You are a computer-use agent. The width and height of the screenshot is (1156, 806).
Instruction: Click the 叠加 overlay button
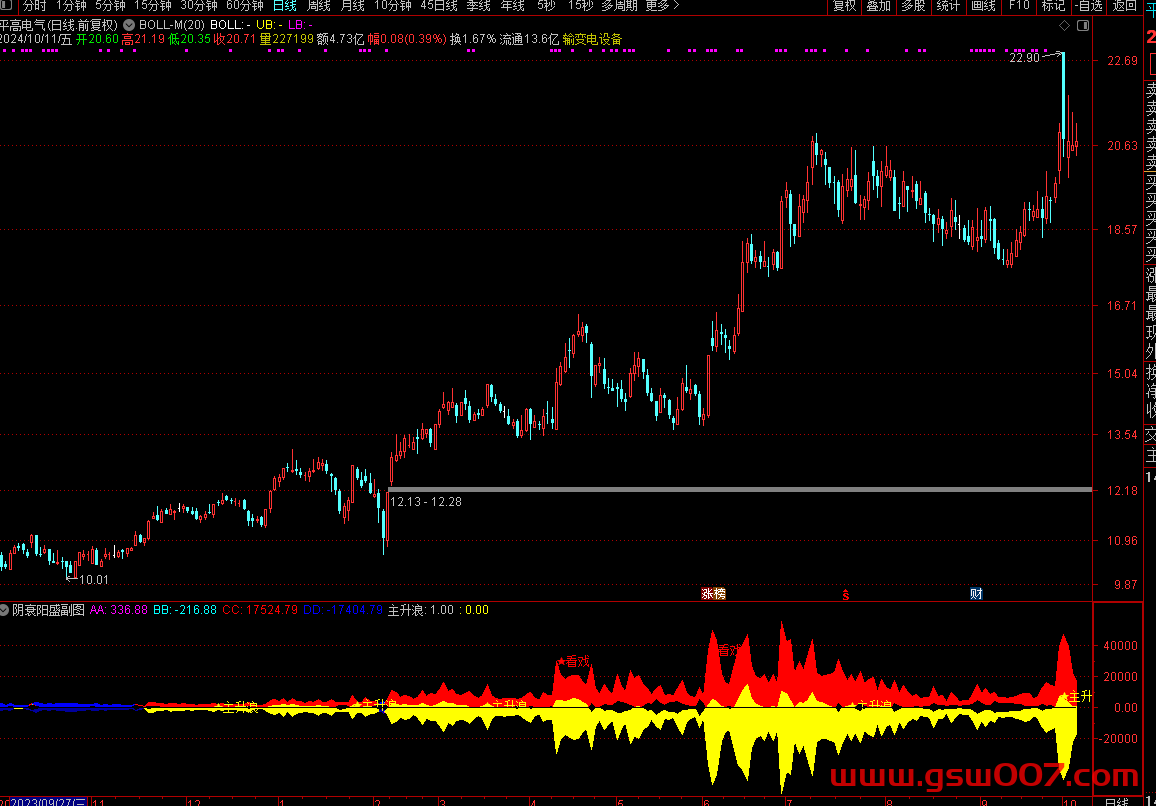[879, 6]
